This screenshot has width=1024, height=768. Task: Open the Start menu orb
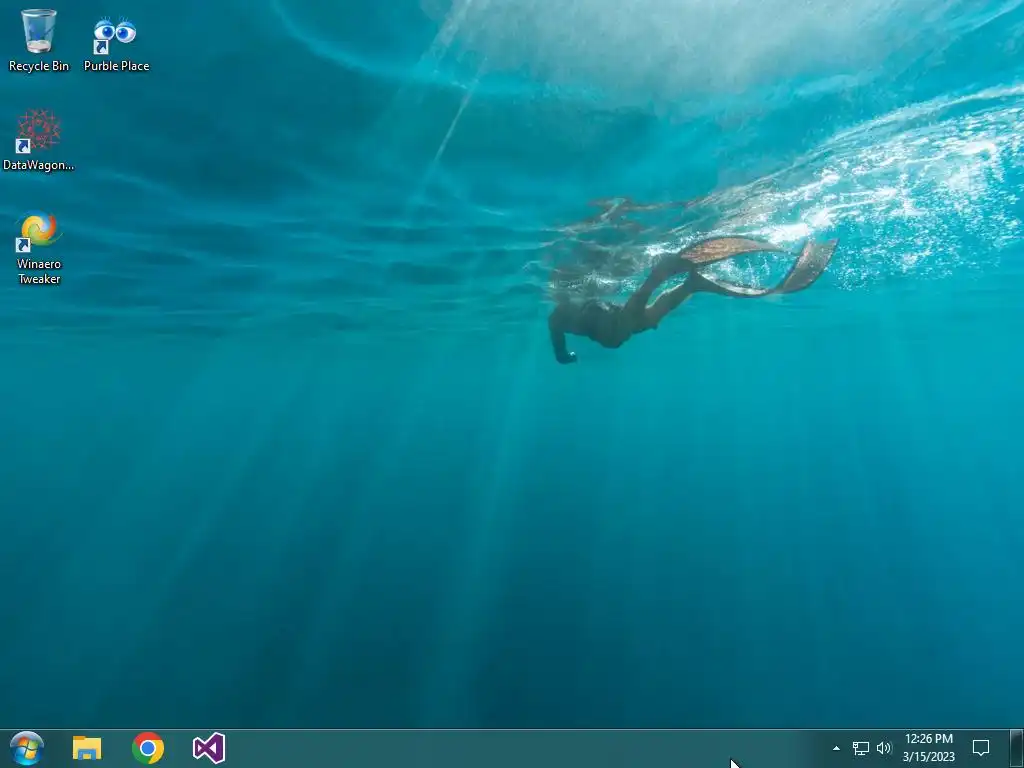[27, 748]
